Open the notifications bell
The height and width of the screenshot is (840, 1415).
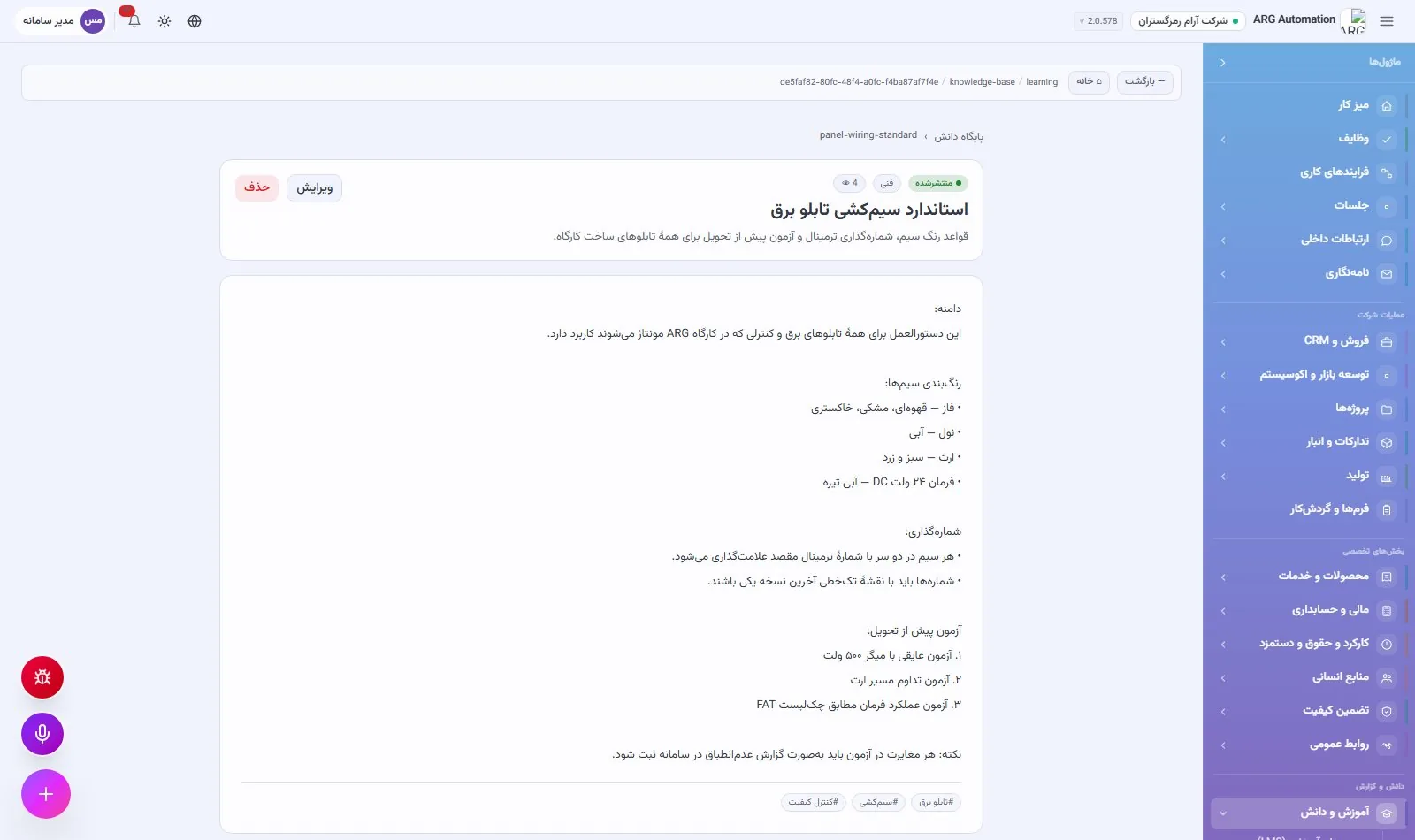click(x=134, y=20)
